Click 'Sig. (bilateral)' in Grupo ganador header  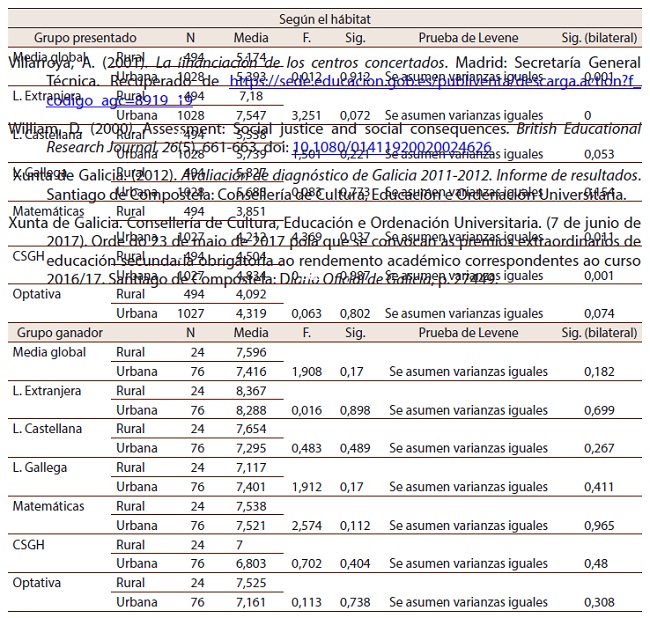coord(599,332)
